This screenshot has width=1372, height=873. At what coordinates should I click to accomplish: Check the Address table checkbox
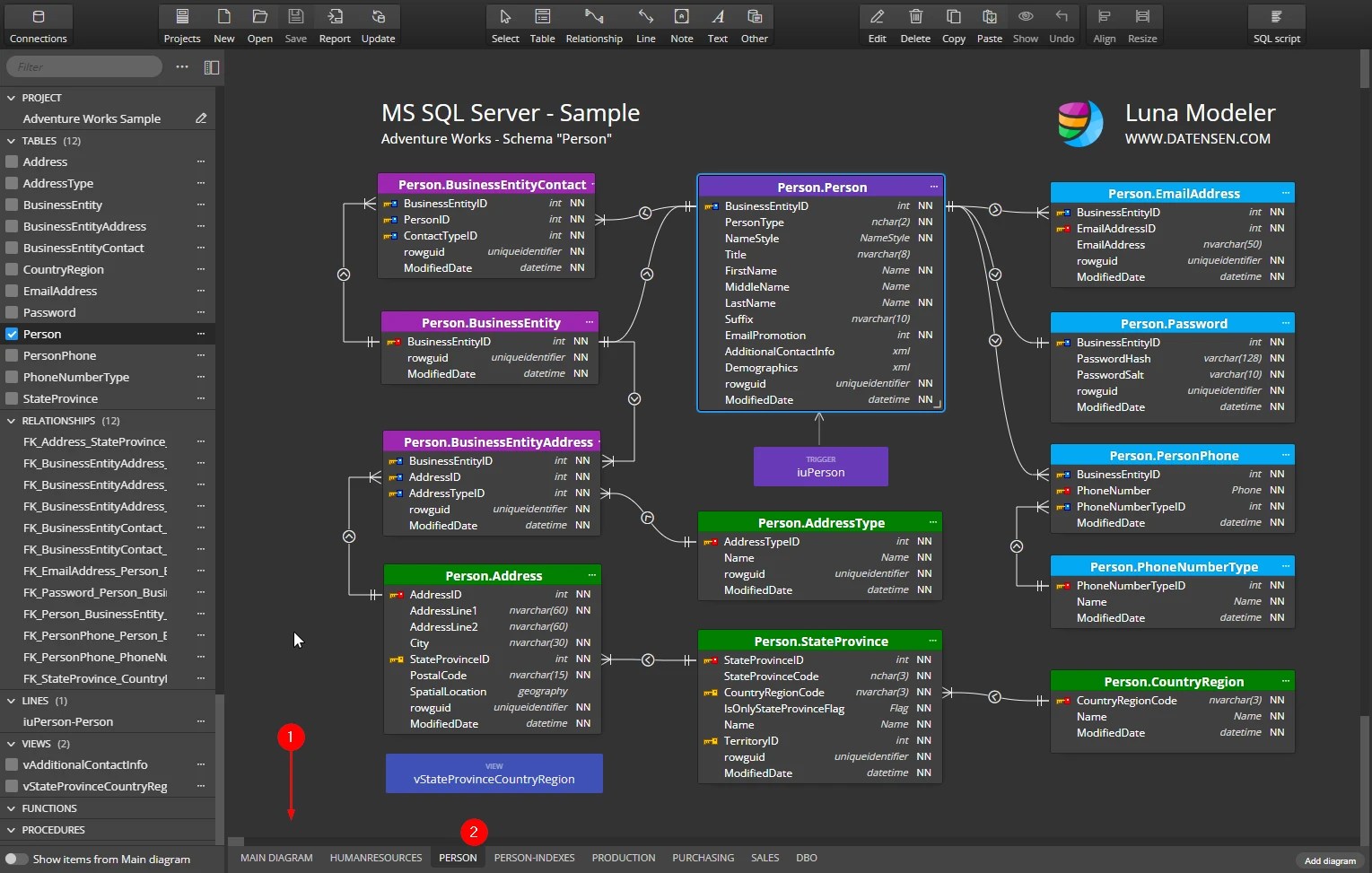pyautogui.click(x=12, y=162)
